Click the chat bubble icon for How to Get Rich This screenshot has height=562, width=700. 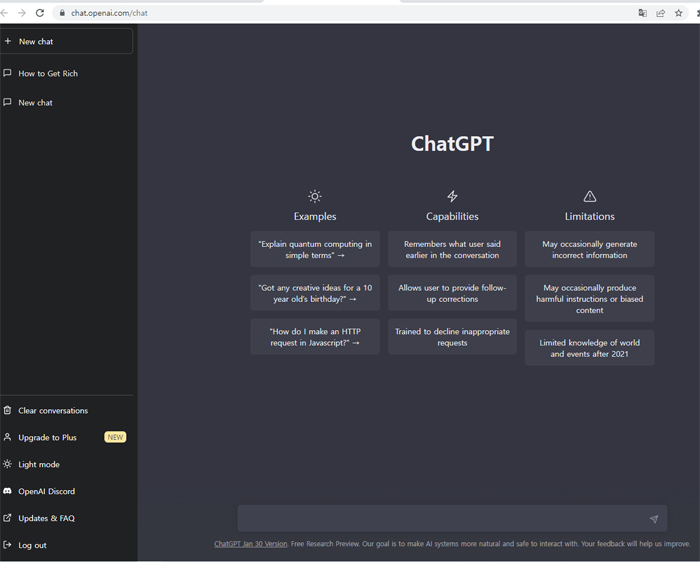(x=7, y=73)
